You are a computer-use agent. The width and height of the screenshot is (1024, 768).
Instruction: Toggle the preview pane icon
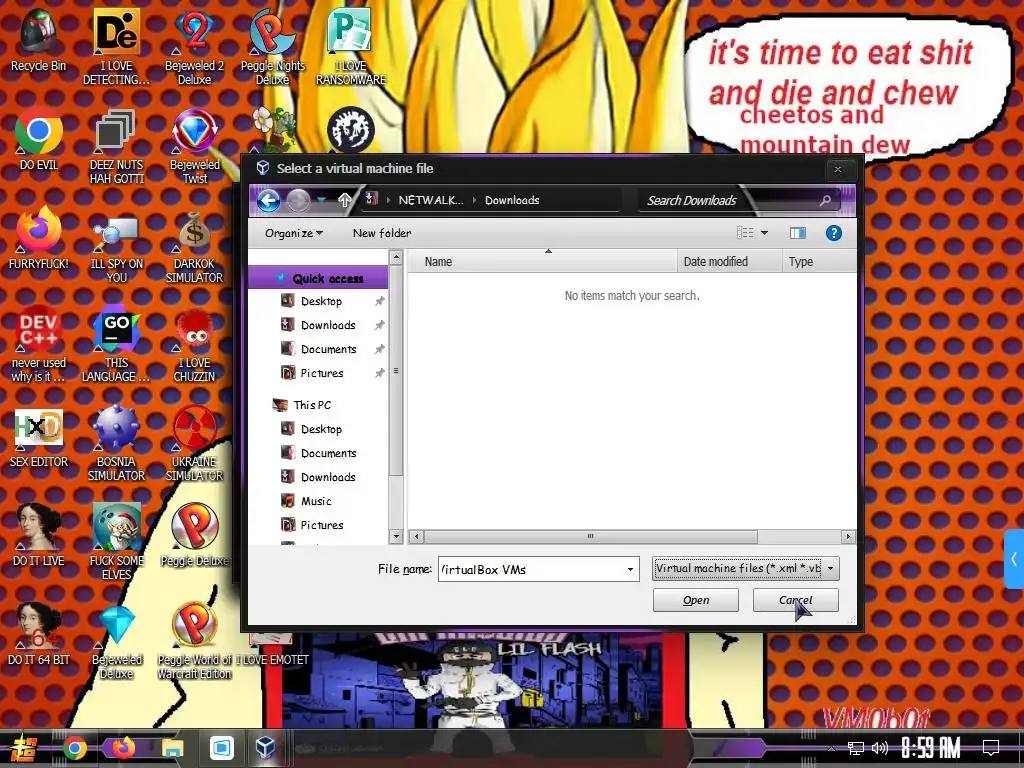pyautogui.click(x=797, y=233)
